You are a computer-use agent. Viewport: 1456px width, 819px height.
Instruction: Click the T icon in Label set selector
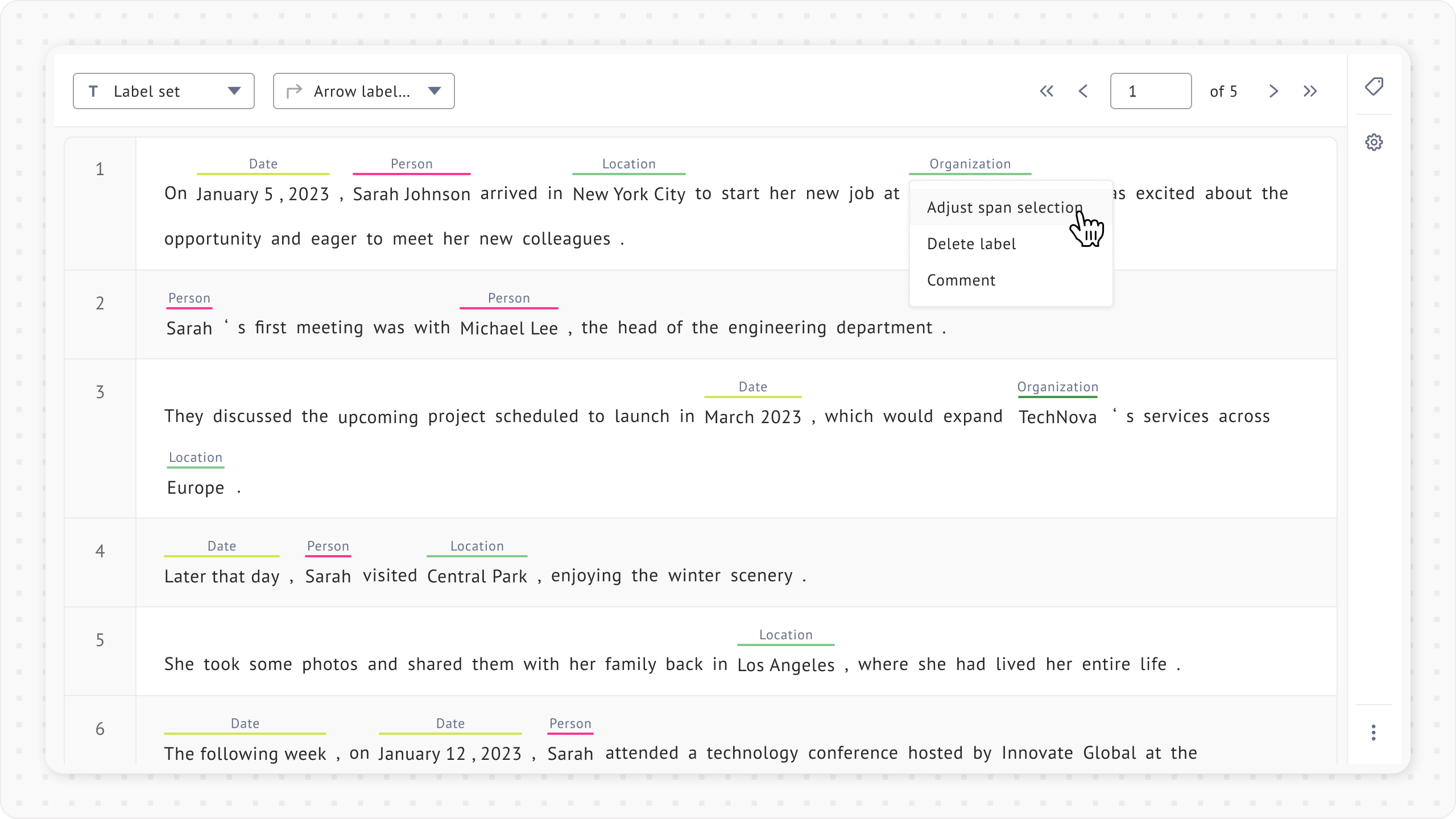94,91
